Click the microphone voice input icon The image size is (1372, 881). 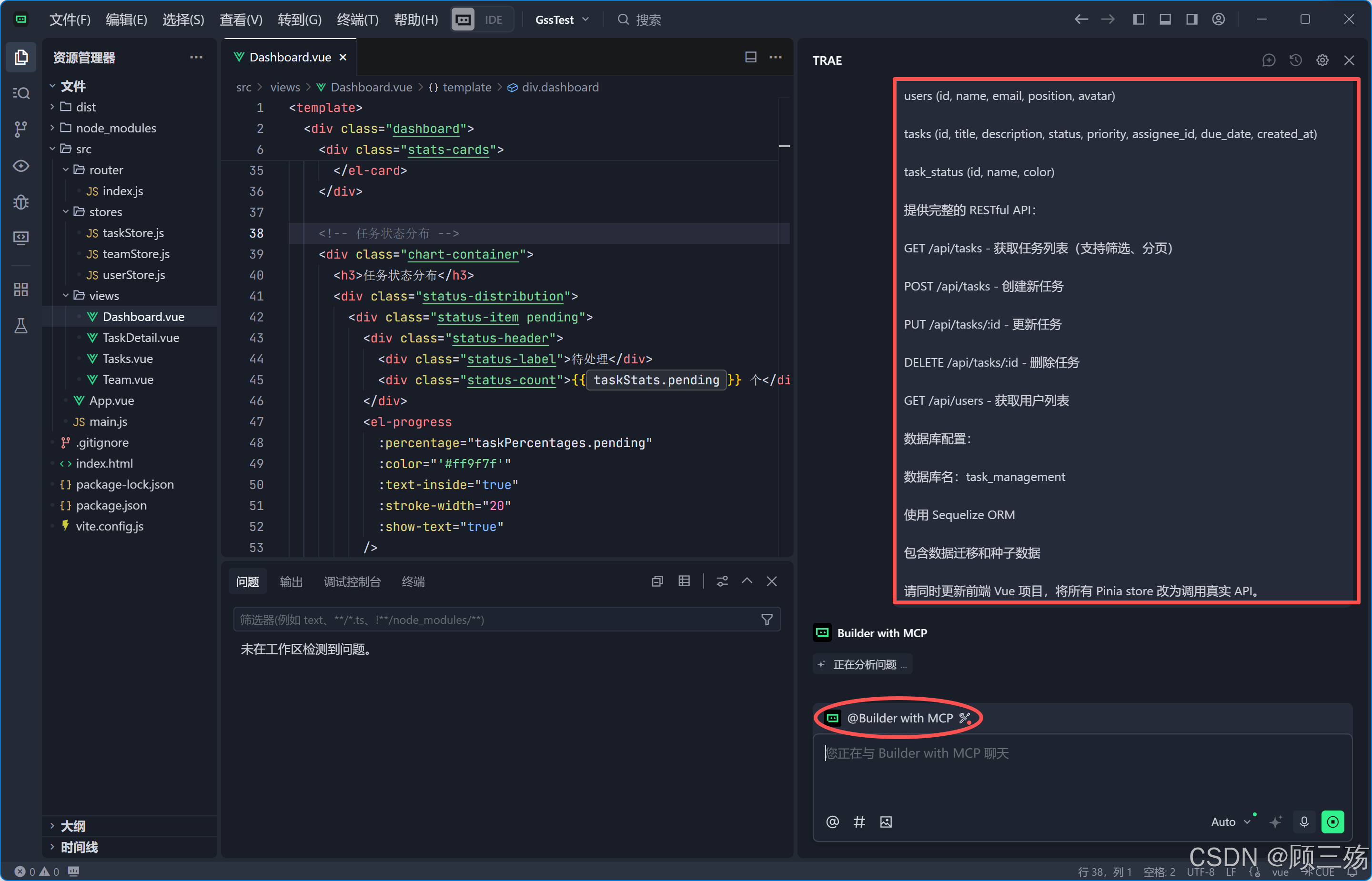(1304, 822)
